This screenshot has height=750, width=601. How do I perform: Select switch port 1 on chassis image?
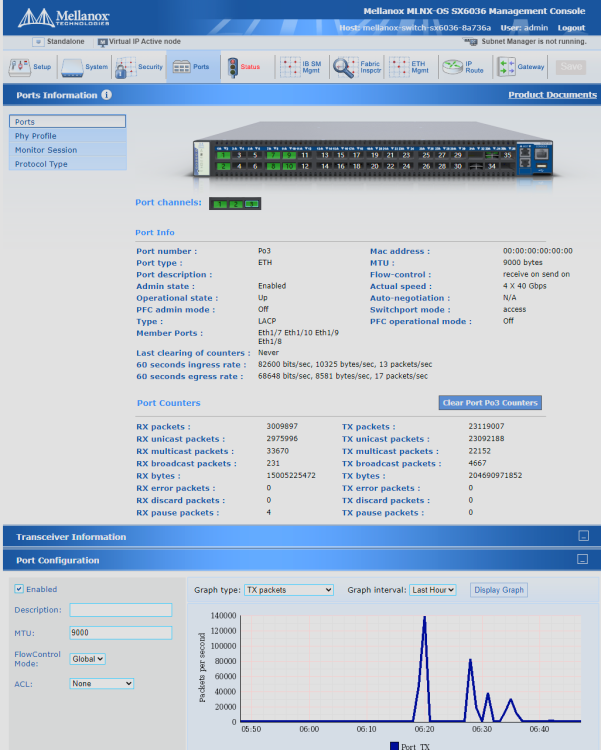click(x=223, y=155)
